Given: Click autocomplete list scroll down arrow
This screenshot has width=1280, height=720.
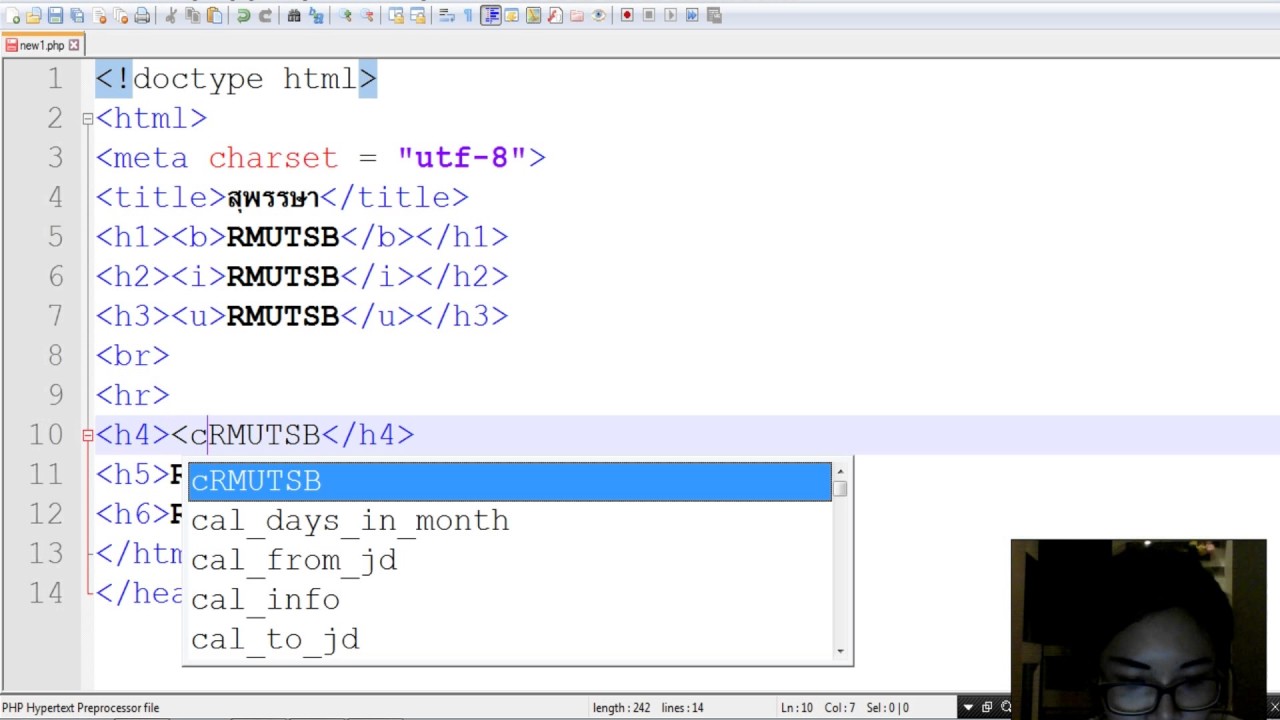Looking at the screenshot, I should click(840, 651).
